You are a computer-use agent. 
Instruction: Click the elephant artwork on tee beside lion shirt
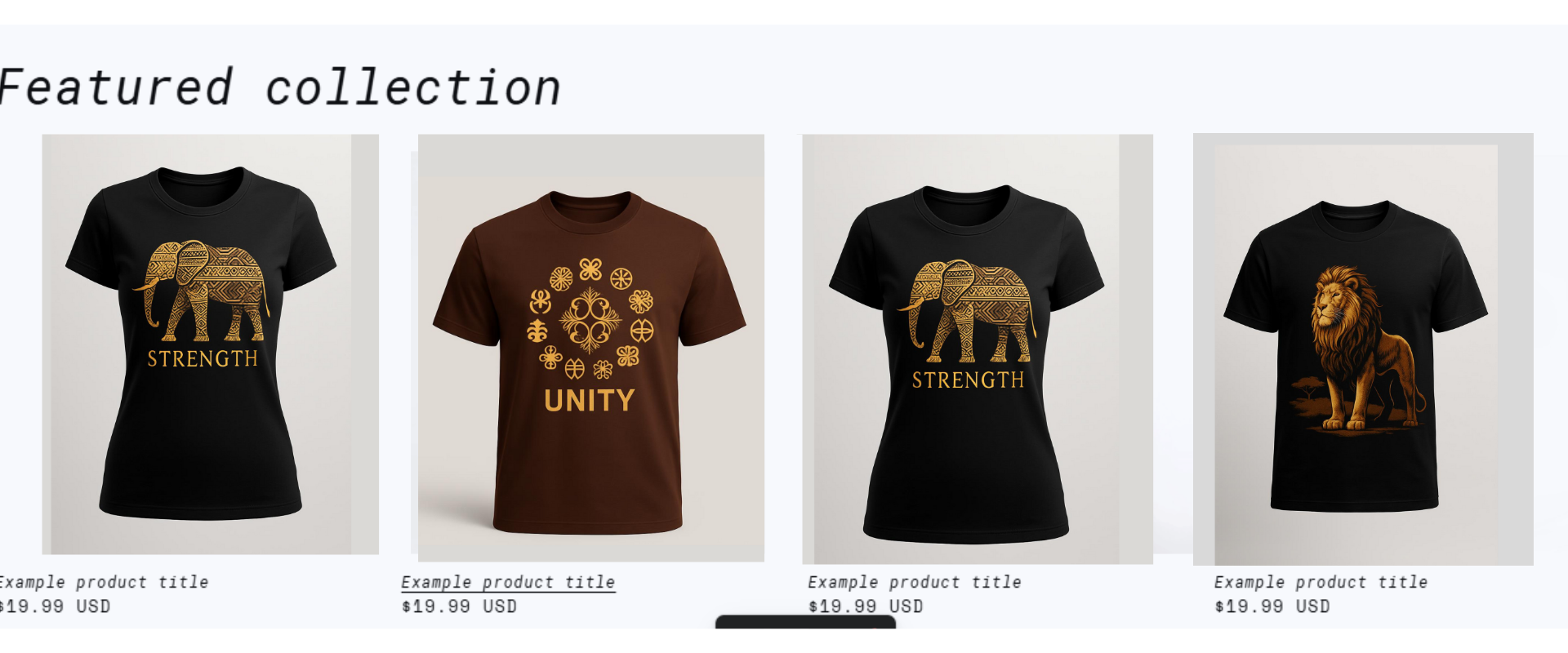click(966, 312)
